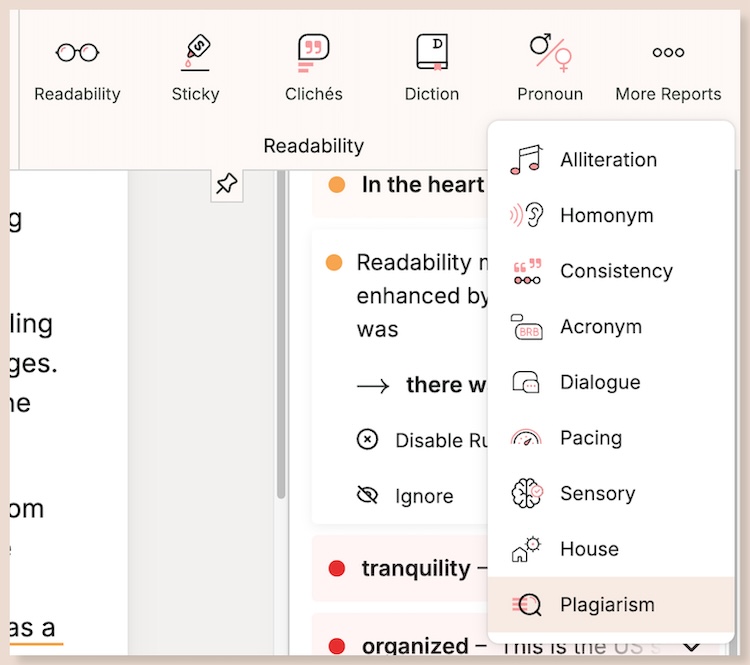The width and height of the screenshot is (750, 665).
Task: Run the Pronoun report icon
Action: 550,53
